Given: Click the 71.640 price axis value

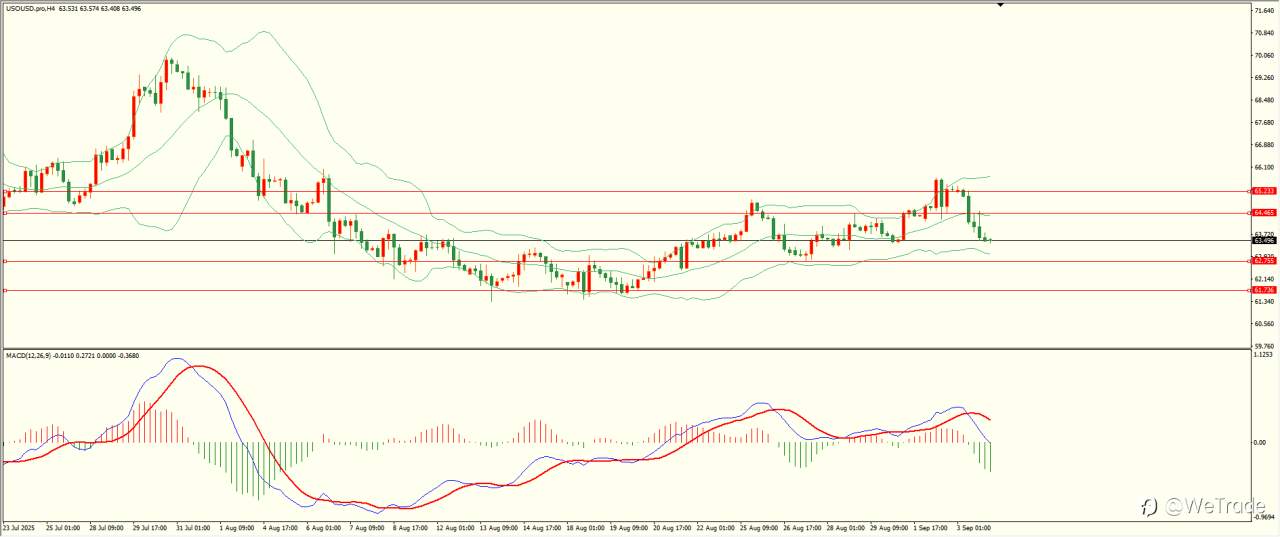Looking at the screenshot, I should pyautogui.click(x=1264, y=10).
